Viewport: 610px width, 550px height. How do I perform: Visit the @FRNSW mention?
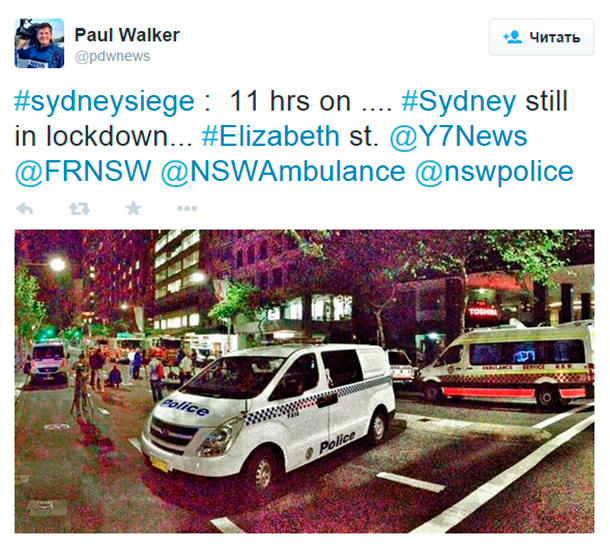click(82, 171)
